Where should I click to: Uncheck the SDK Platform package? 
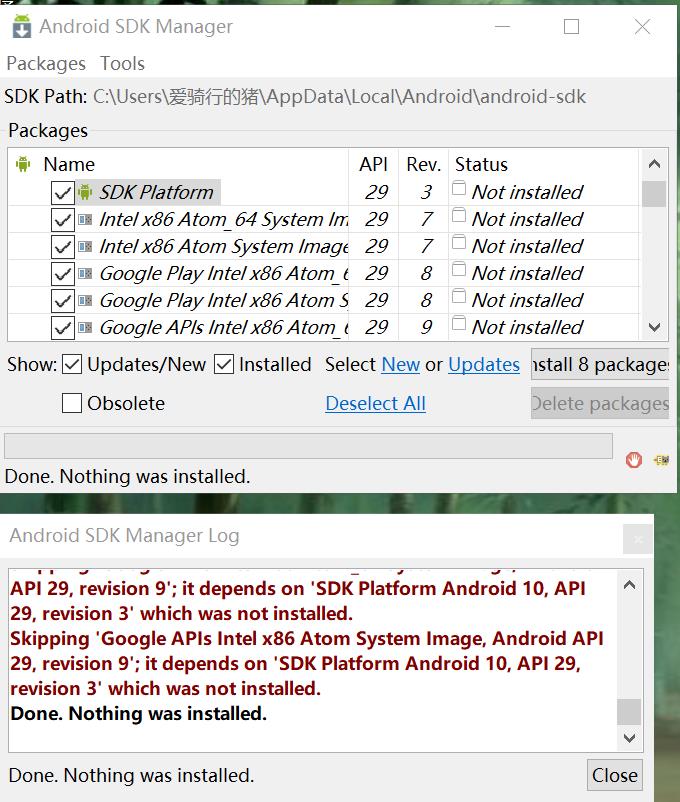62,193
